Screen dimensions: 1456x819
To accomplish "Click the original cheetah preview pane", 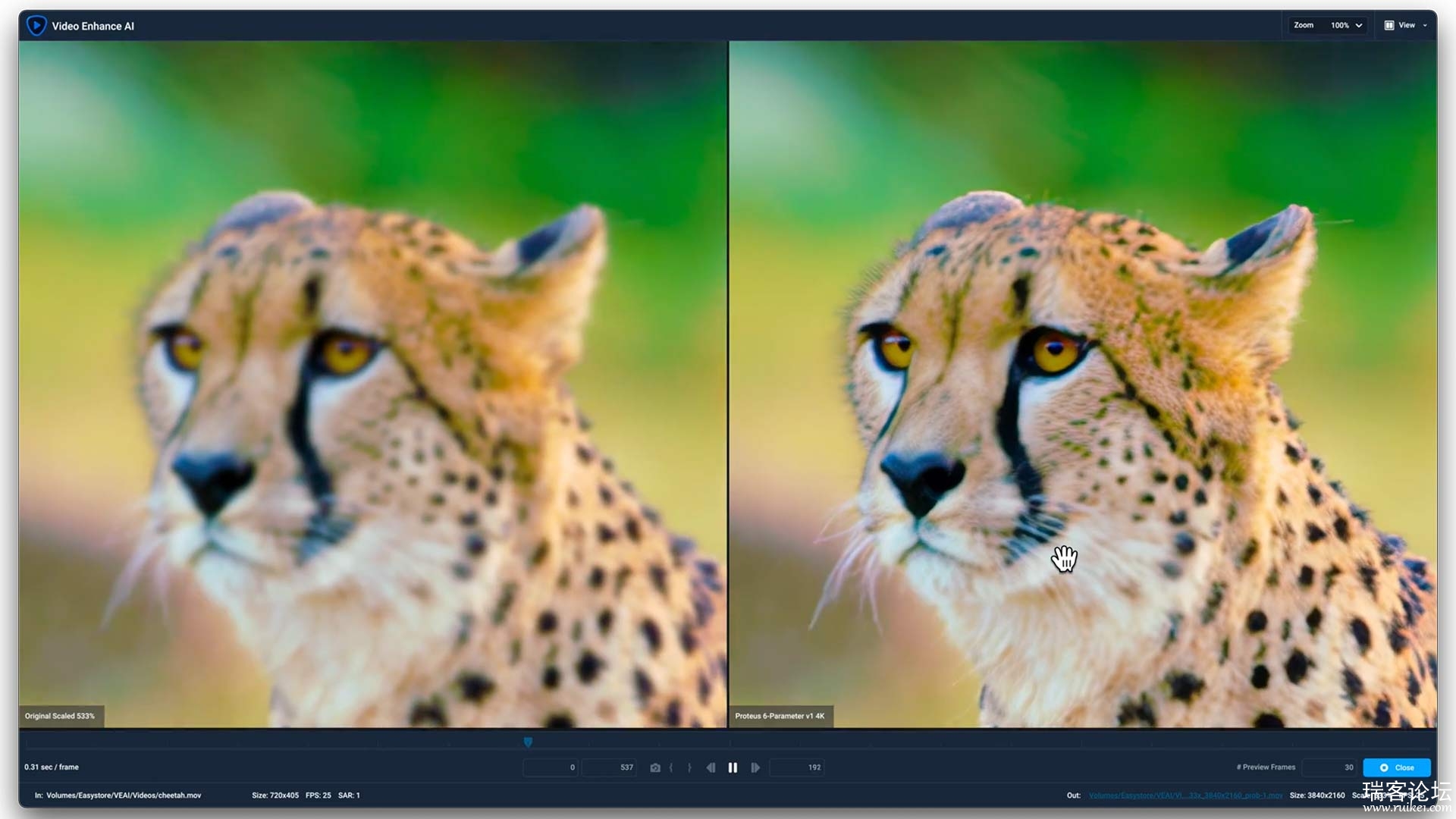I will pos(373,384).
